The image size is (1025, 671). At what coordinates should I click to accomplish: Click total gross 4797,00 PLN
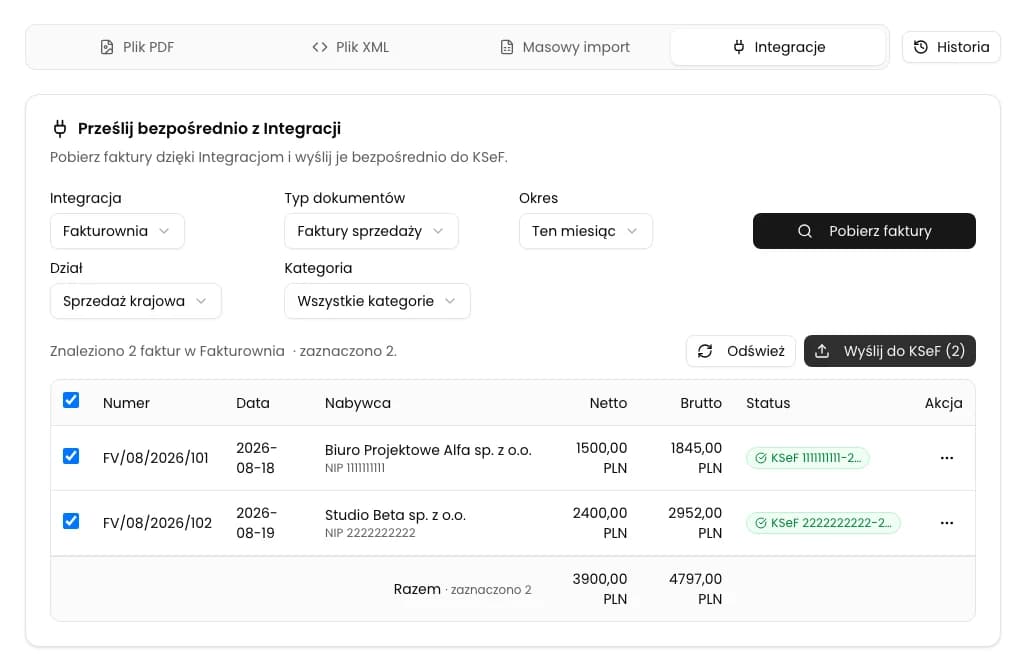[x=696, y=589]
